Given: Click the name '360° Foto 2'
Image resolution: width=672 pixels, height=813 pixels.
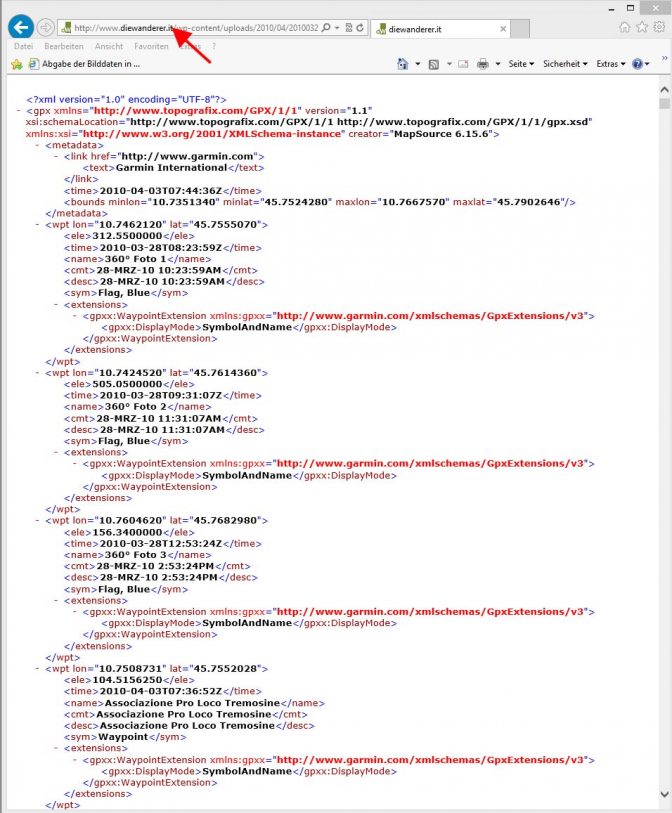Looking at the screenshot, I should [x=136, y=406].
